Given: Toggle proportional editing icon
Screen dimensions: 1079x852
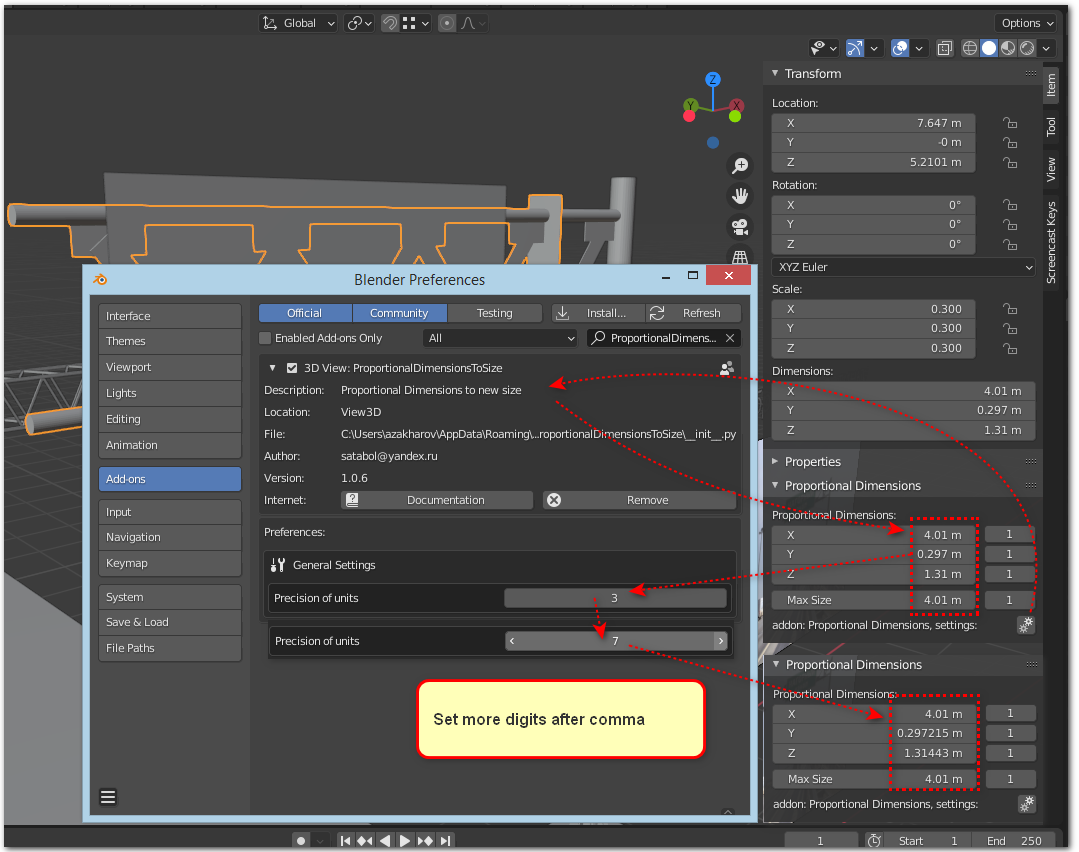Looking at the screenshot, I should point(447,23).
